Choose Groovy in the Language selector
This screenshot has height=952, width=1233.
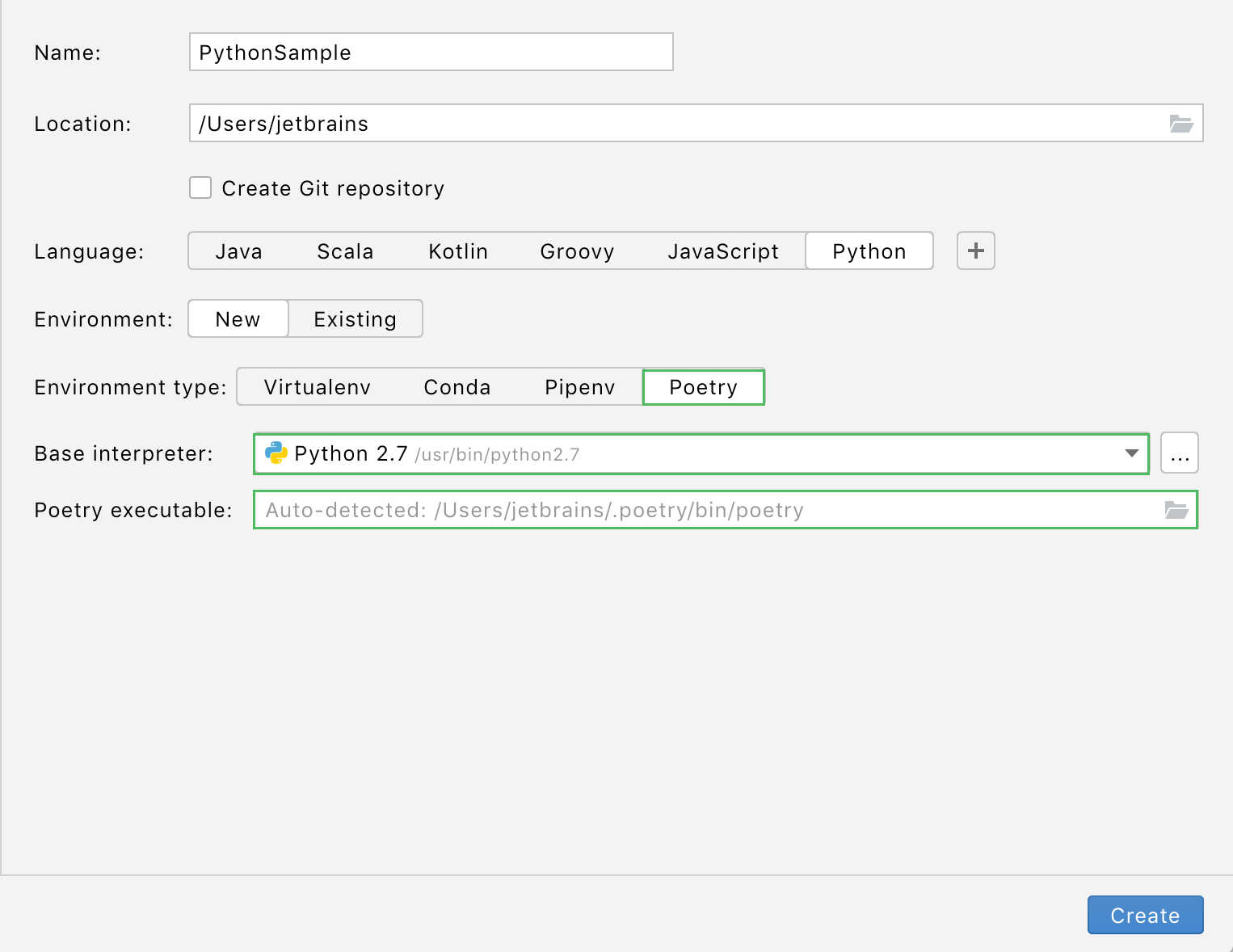(577, 251)
